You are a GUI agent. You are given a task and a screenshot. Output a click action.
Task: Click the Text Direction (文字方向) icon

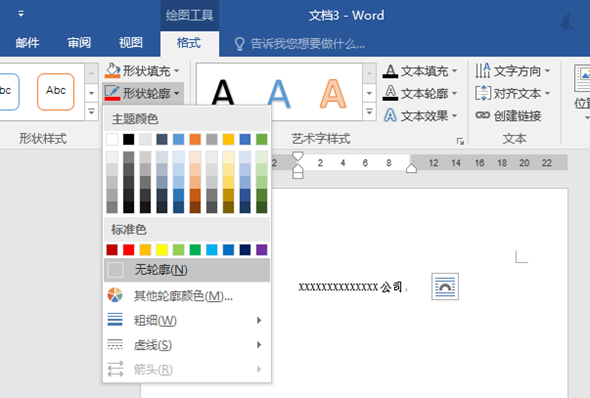click(482, 70)
